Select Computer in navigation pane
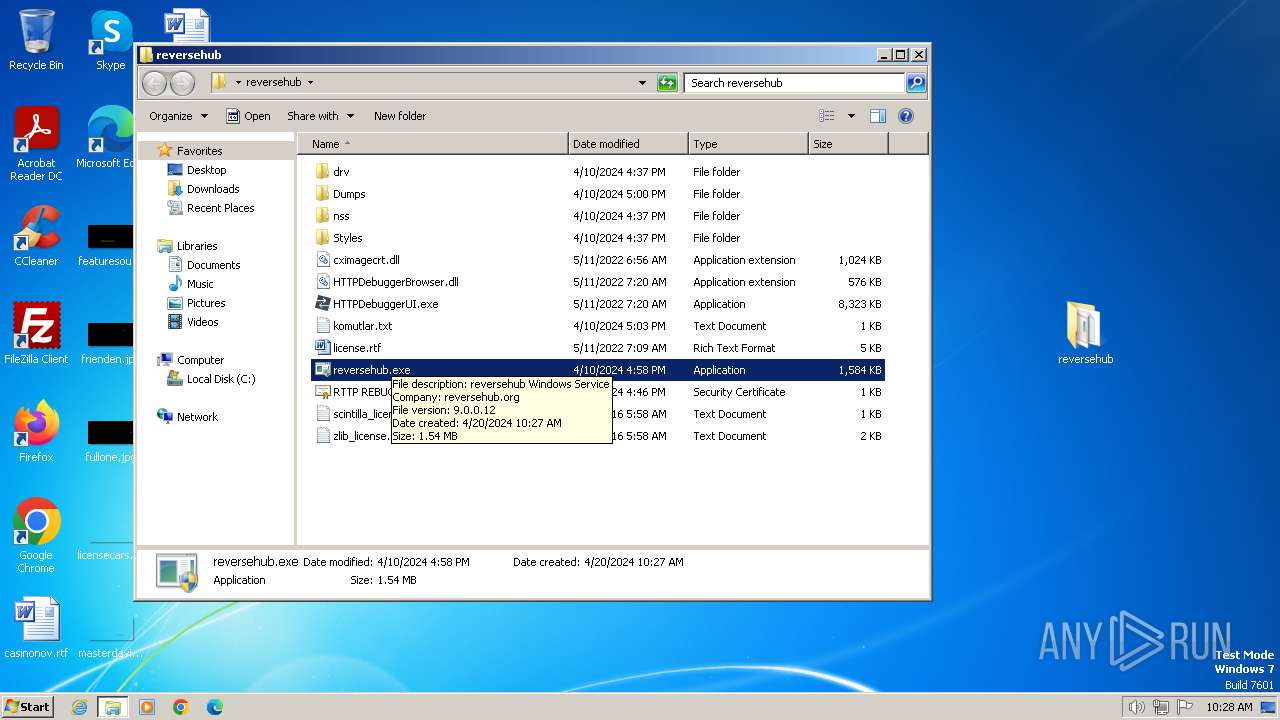1280x720 pixels. 200,360
